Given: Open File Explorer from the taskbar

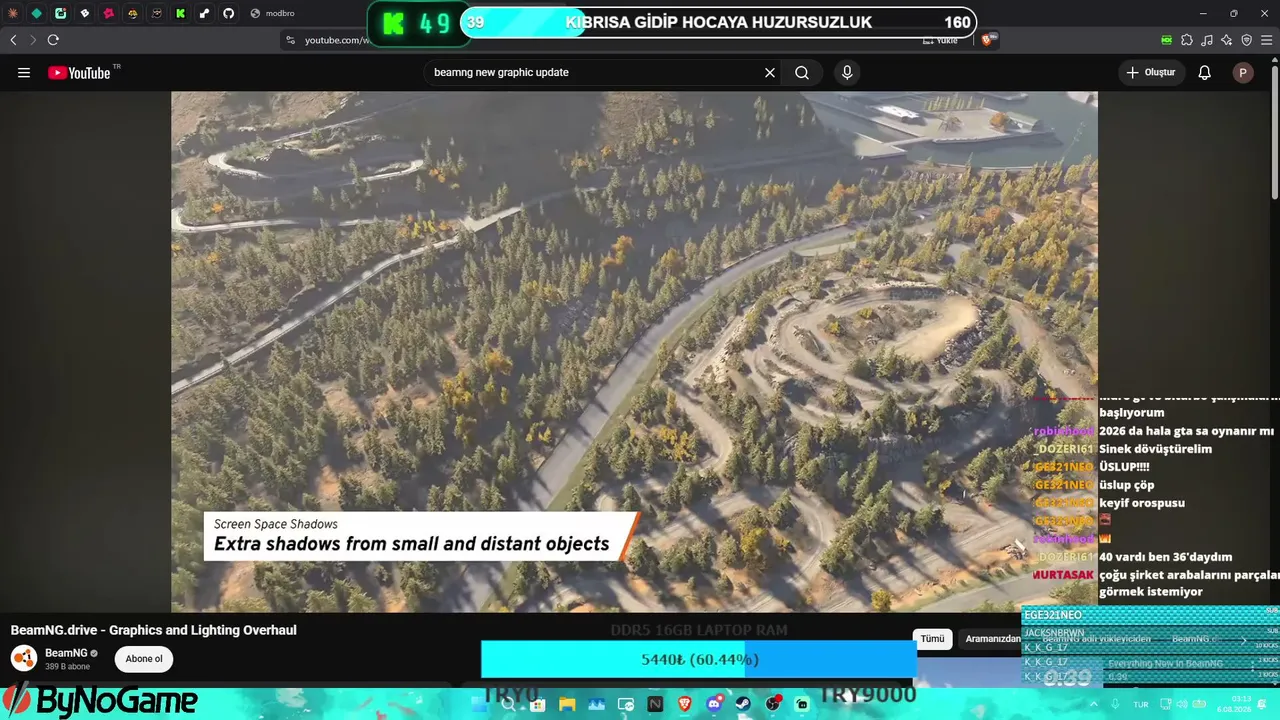Looking at the screenshot, I should pyautogui.click(x=567, y=704).
